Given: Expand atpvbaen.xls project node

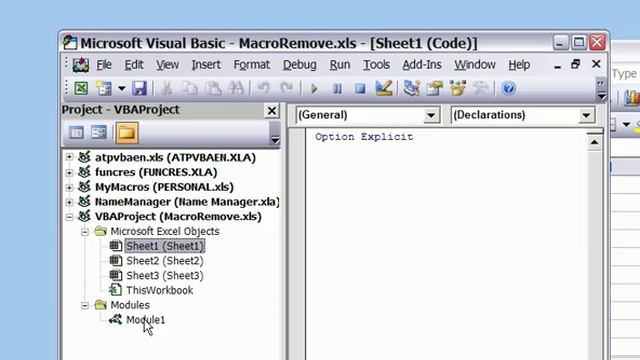Looking at the screenshot, I should 69,157.
